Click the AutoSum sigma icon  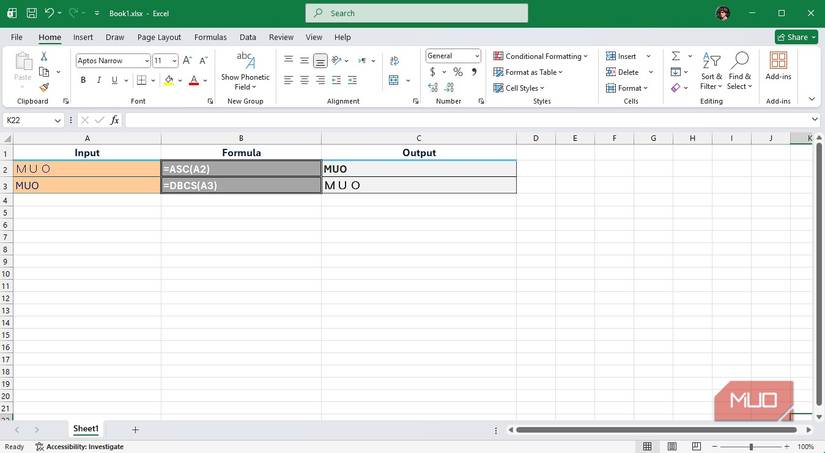coord(676,56)
